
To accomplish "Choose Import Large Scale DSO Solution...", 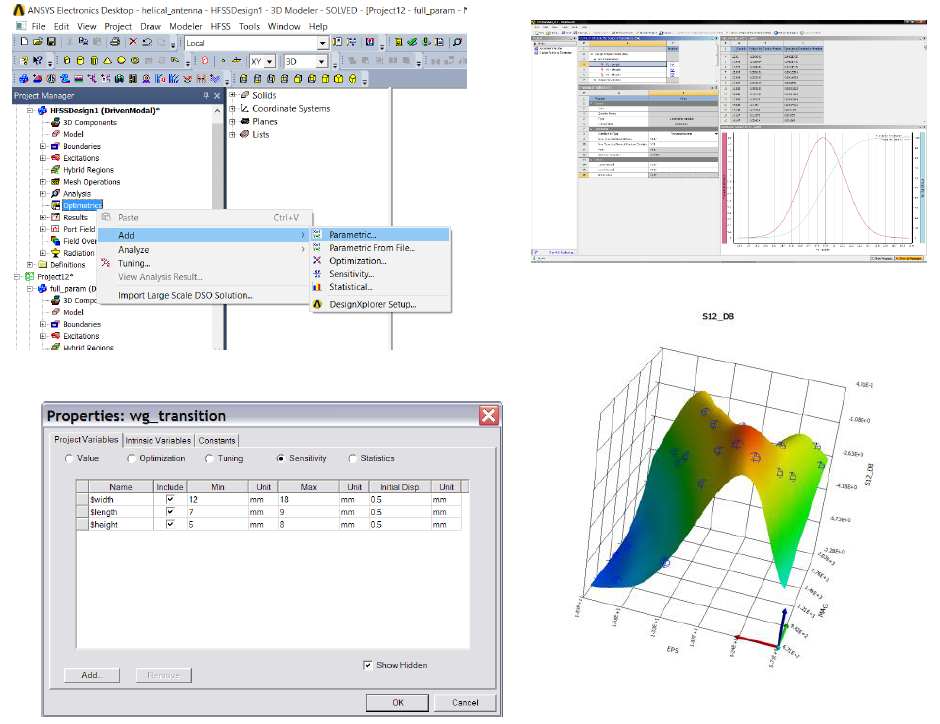I will tap(203, 295).
